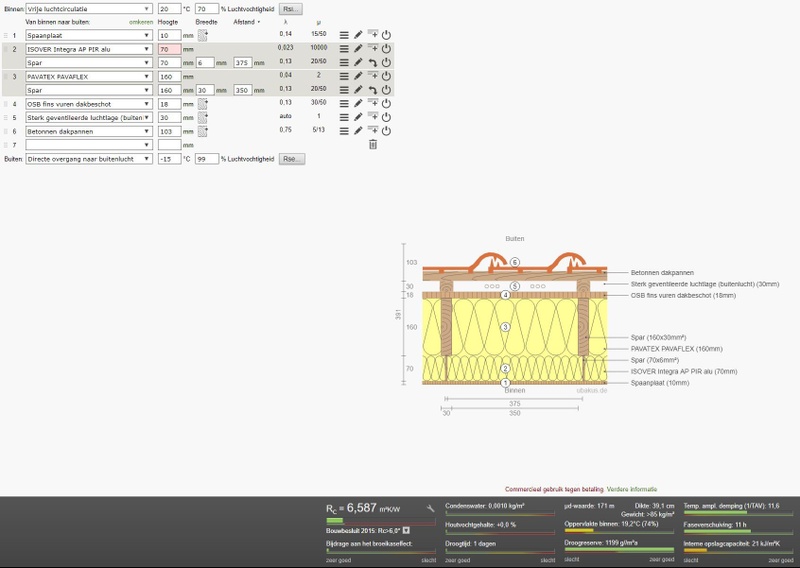This screenshot has height=568, width=800.
Task: Click the Droogreserve rating bar
Action: [x=619, y=550]
